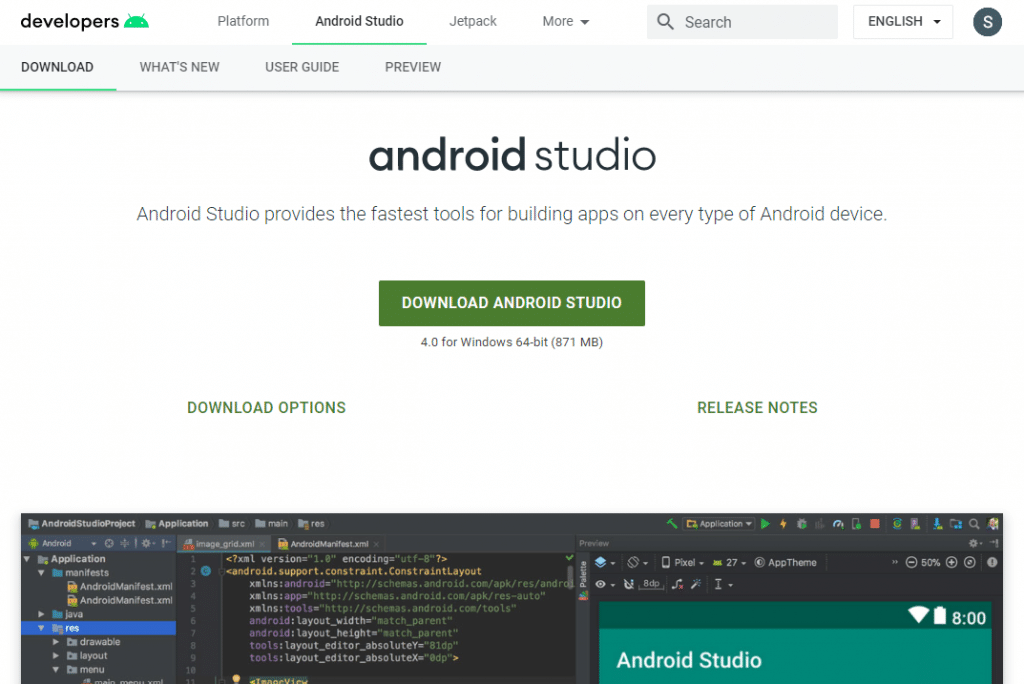Open the design surface layers dropdown
Screen dimensions: 1024x684
605,562
